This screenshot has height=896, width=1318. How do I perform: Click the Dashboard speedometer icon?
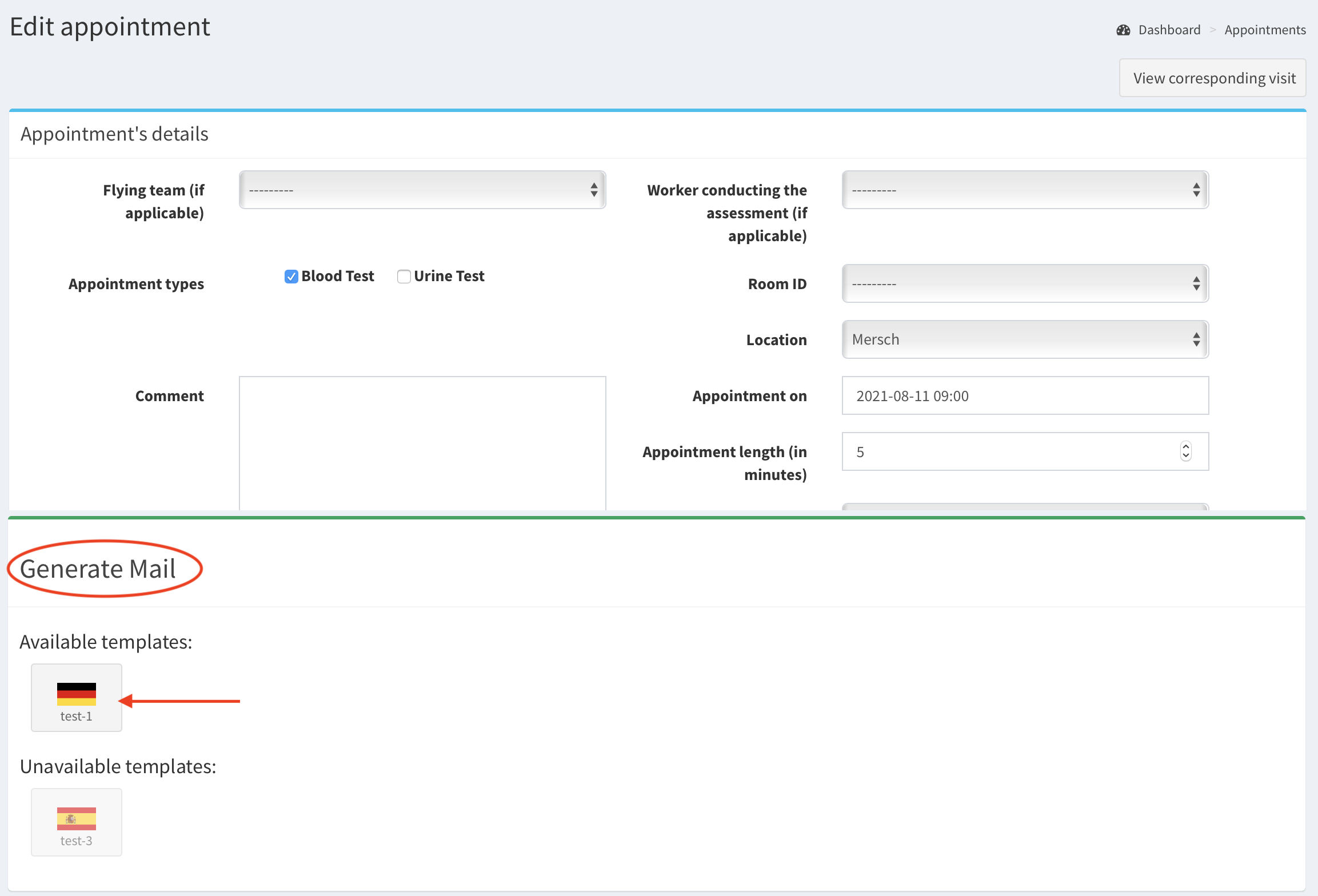click(x=1123, y=30)
